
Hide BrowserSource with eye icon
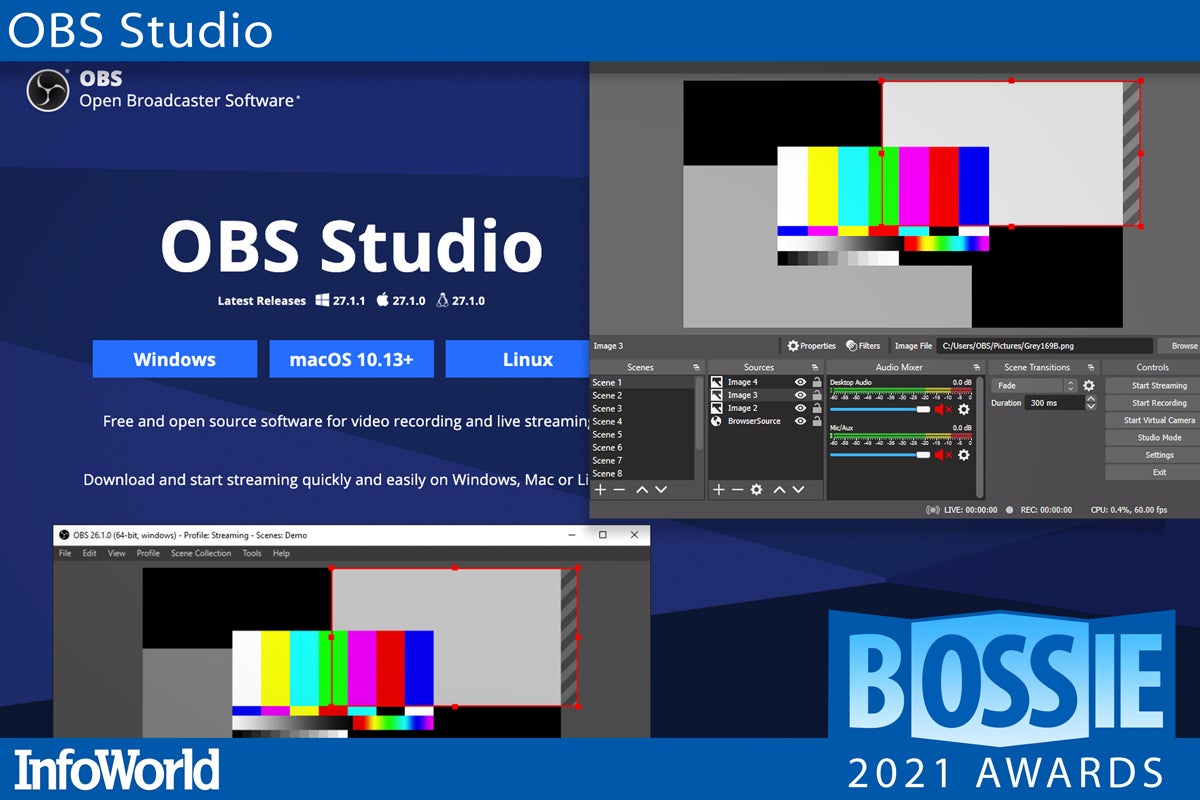tap(800, 421)
